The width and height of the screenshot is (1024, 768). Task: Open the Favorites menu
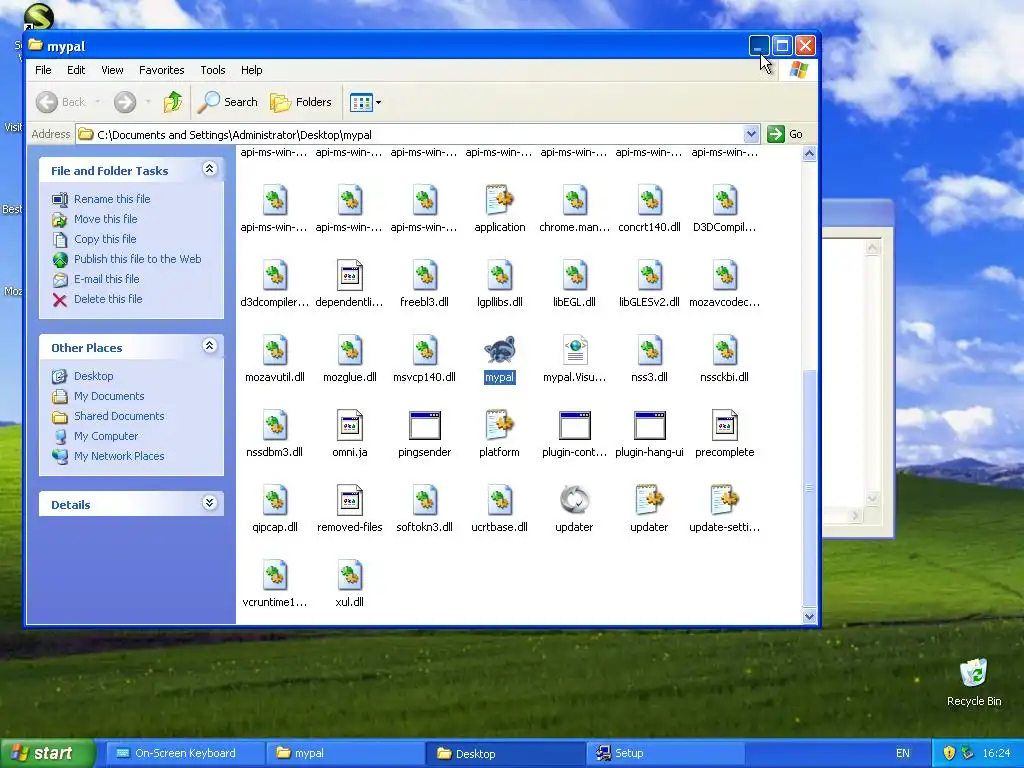161,70
